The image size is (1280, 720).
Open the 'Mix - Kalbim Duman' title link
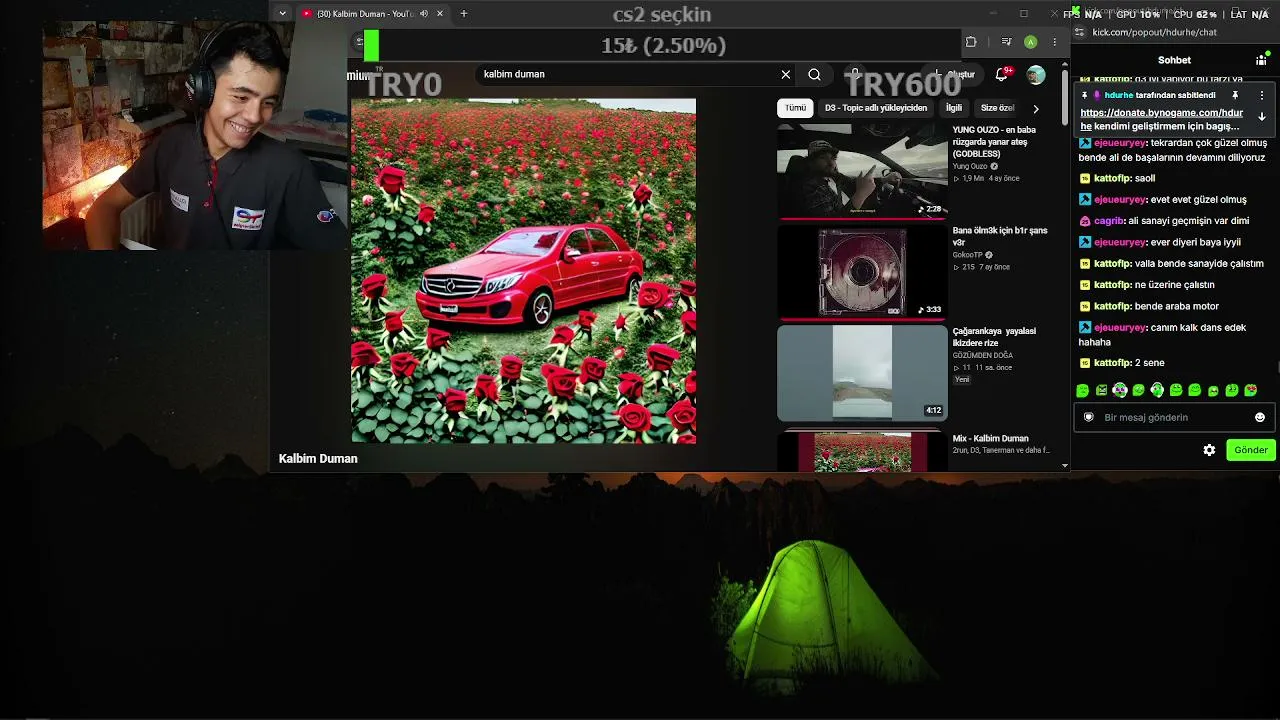pos(990,438)
